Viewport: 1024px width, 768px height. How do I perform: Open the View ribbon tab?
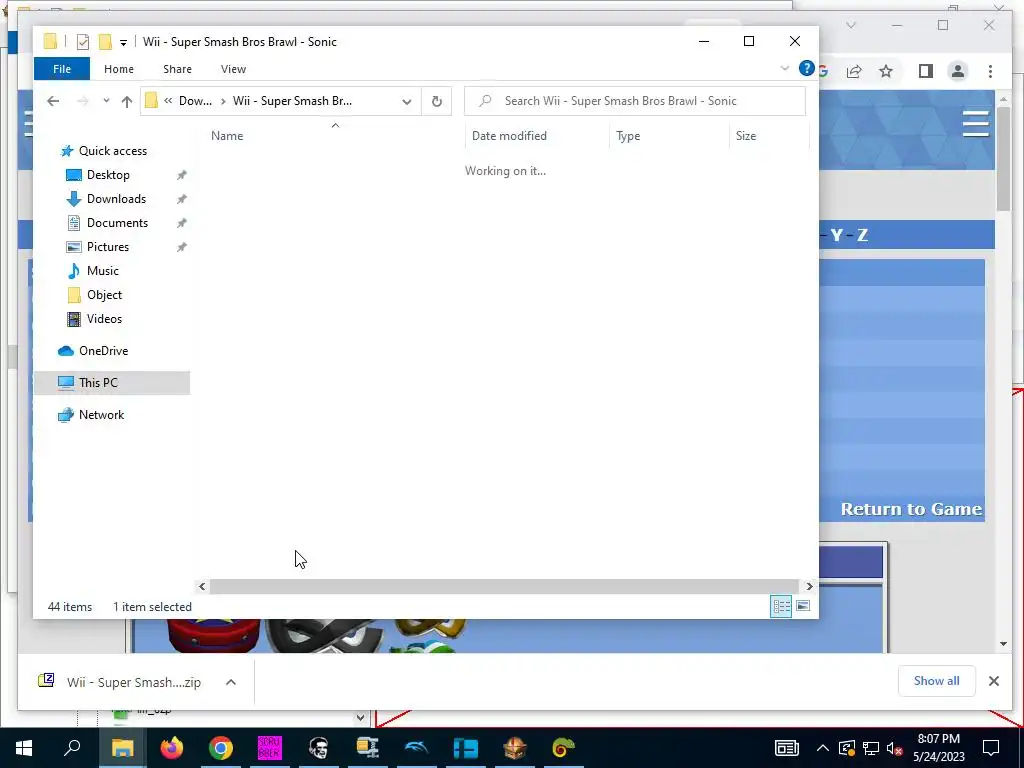click(233, 69)
